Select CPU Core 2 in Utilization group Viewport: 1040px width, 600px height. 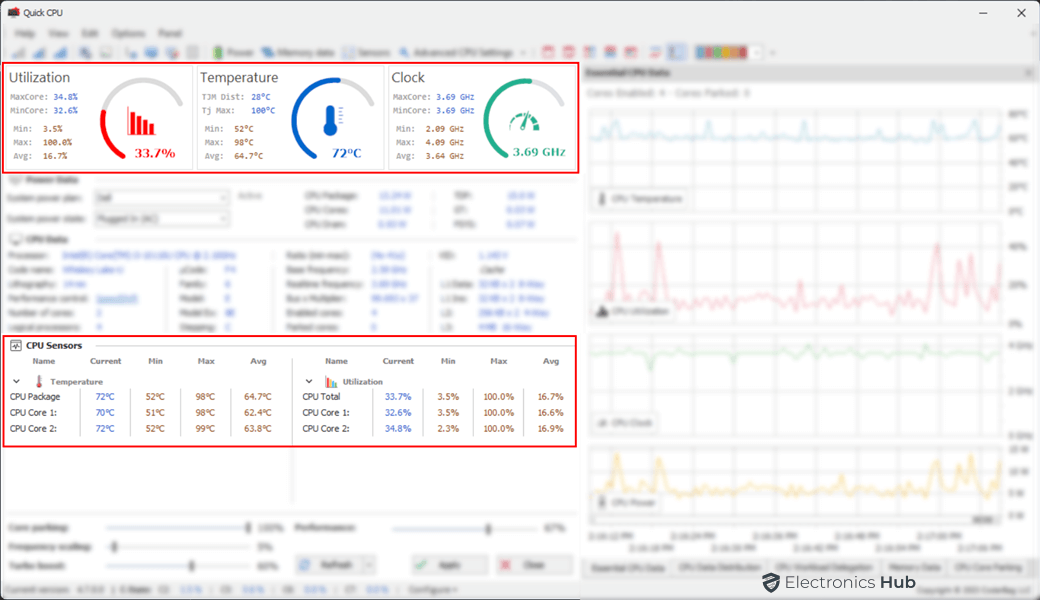pos(436,428)
